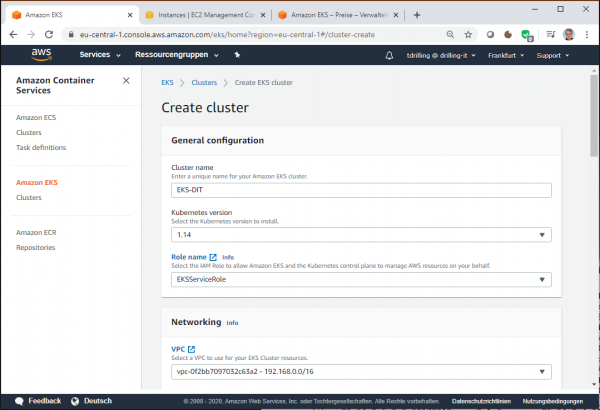Click the pin shortcut icon in AWS navbar
Screen dimensions: 600x410
click(x=237, y=55)
